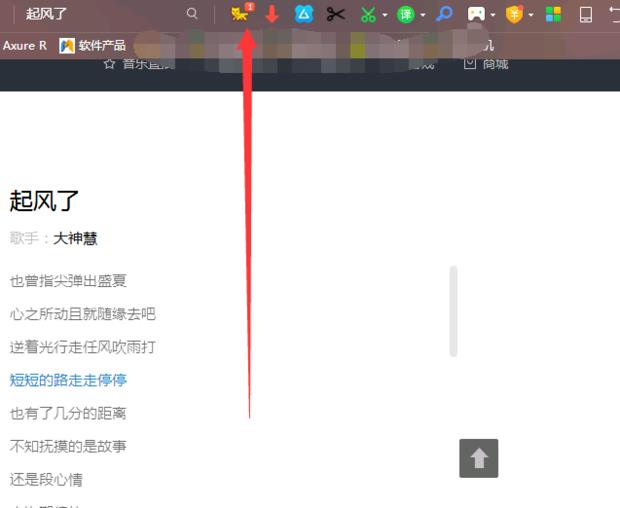Click the gray back-to-top arrow button
The height and width of the screenshot is (508, 620).
pyautogui.click(x=478, y=458)
